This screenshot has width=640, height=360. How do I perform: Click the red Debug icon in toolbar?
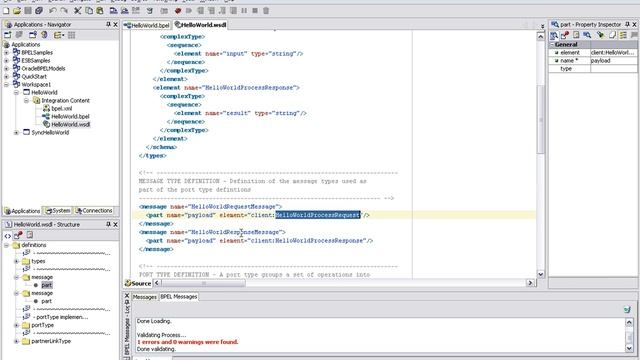[x=178, y=11]
